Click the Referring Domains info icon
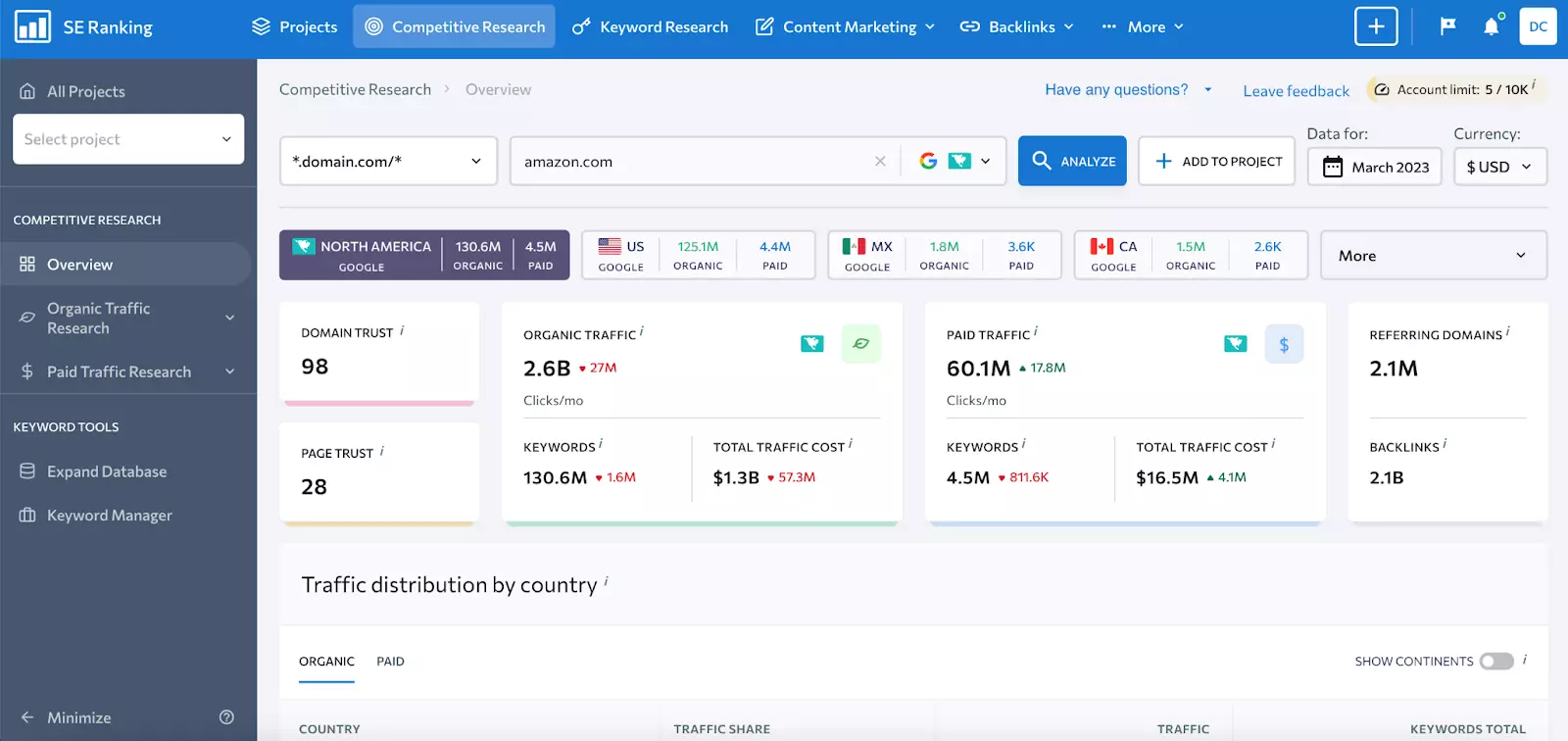 click(x=1508, y=332)
